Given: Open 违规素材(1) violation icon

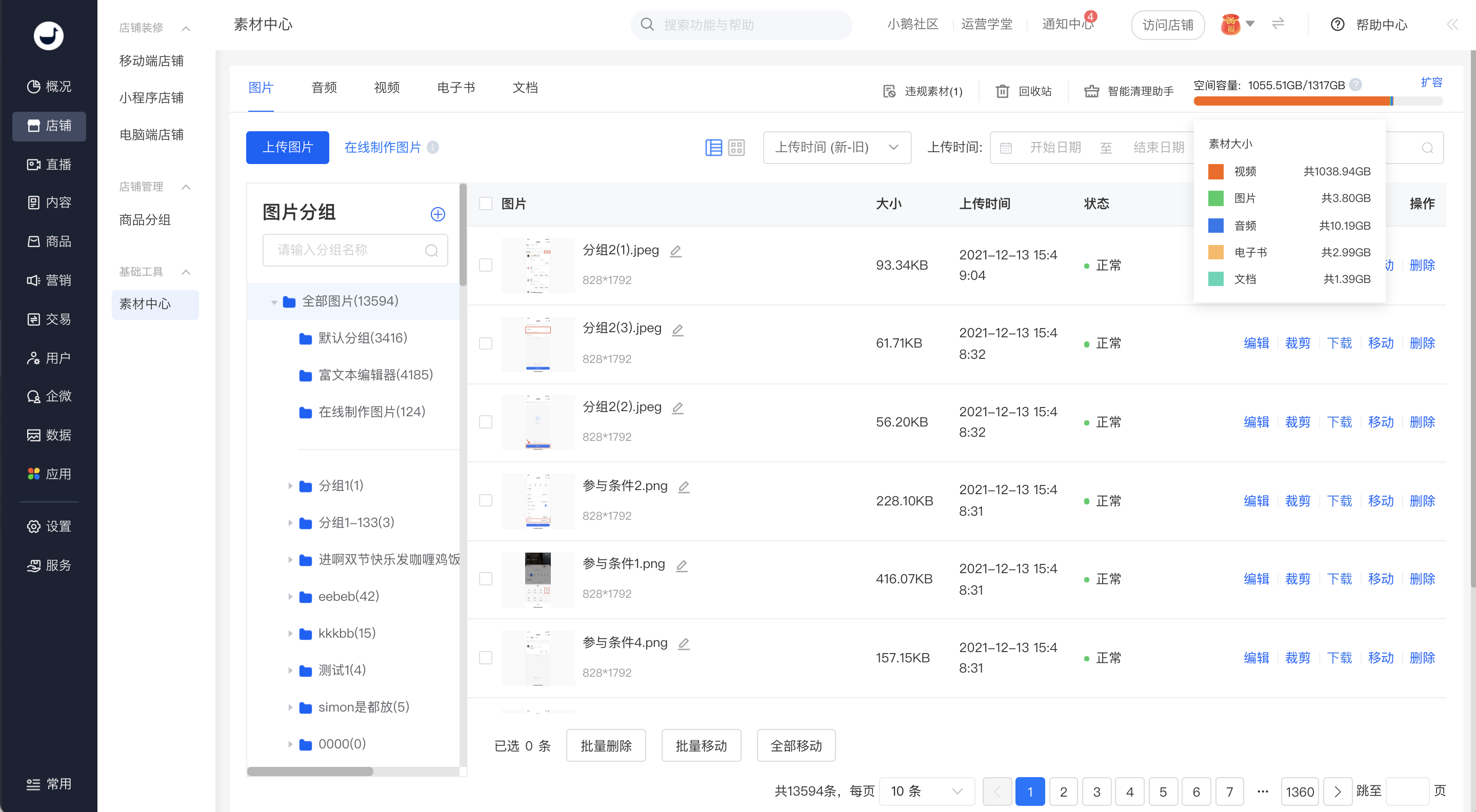Looking at the screenshot, I should tap(889, 91).
